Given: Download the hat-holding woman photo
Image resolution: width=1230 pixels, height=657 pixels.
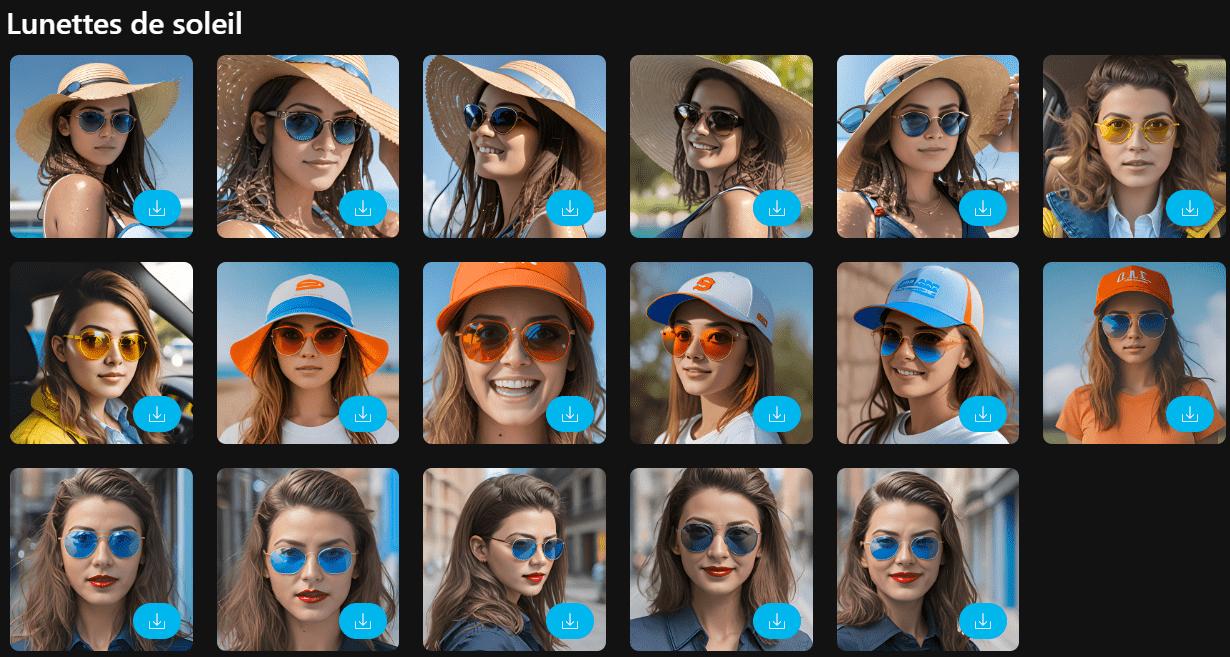Looking at the screenshot, I should [984, 209].
